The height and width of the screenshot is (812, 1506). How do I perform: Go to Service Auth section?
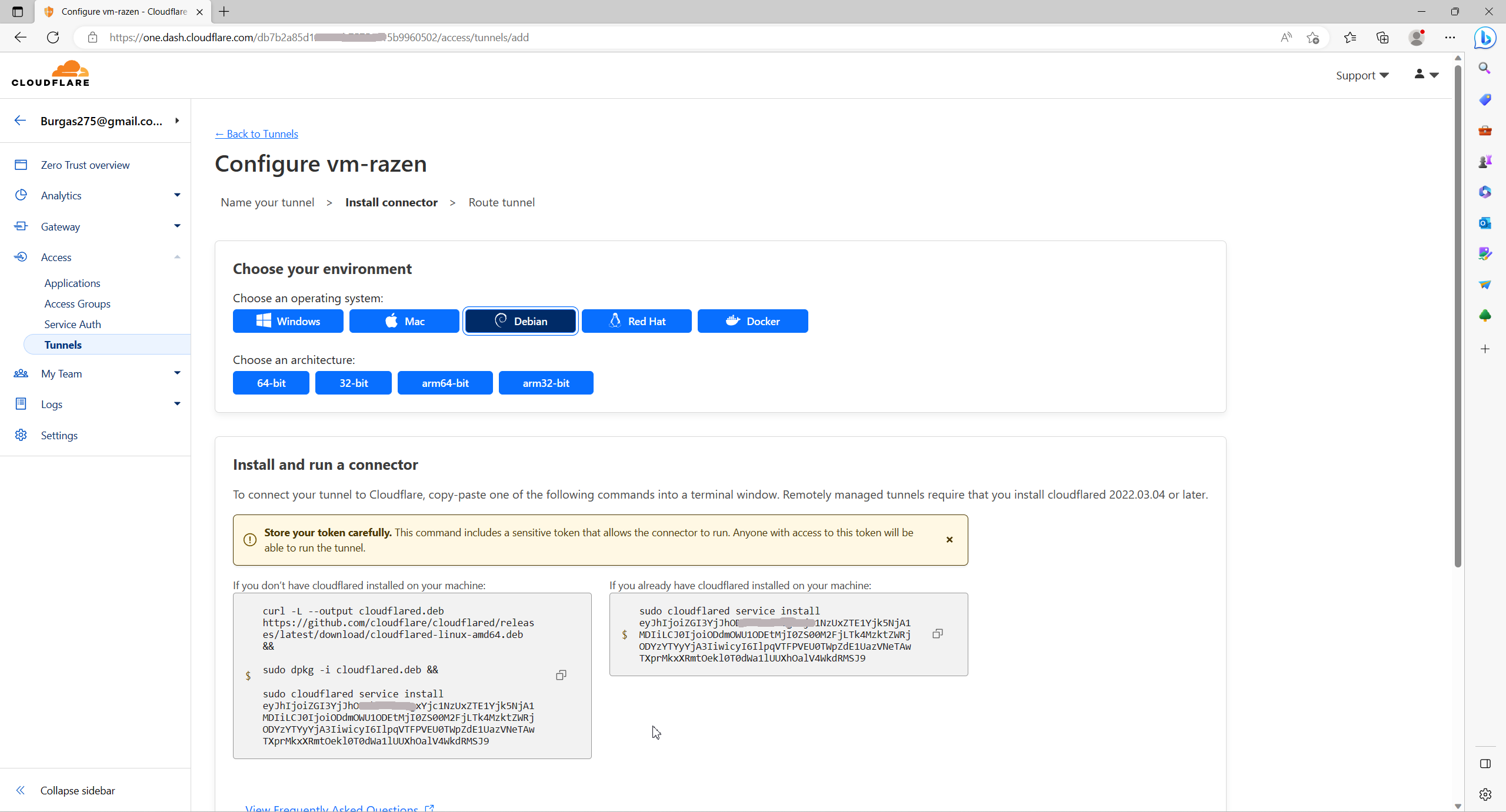coord(72,325)
